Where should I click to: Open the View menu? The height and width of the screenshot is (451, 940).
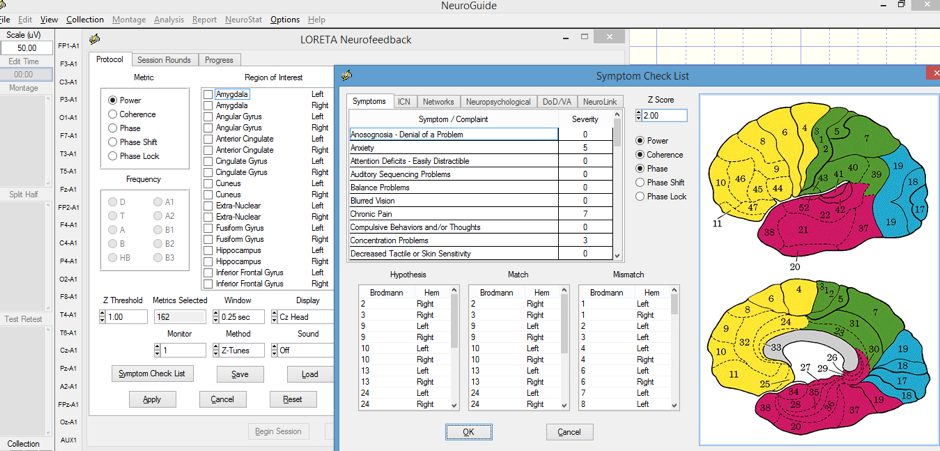click(49, 20)
